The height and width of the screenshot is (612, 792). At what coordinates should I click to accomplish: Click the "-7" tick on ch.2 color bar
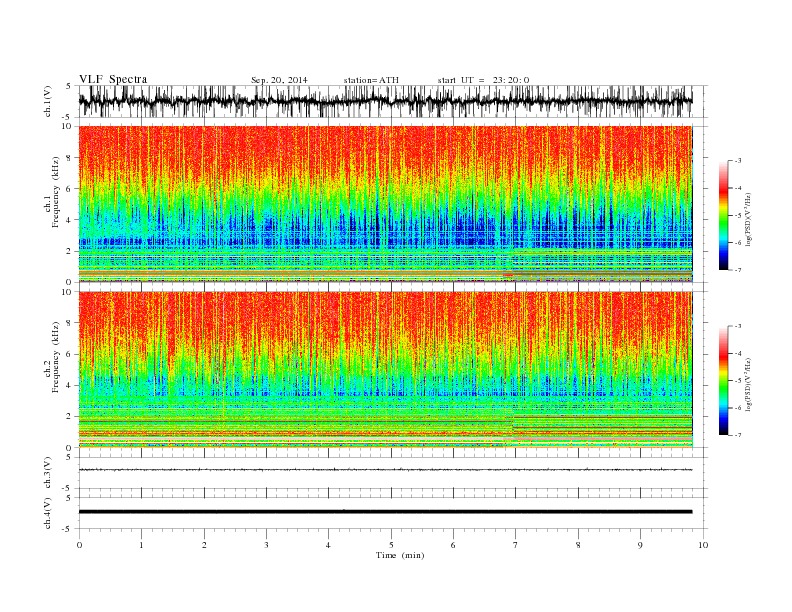click(738, 435)
